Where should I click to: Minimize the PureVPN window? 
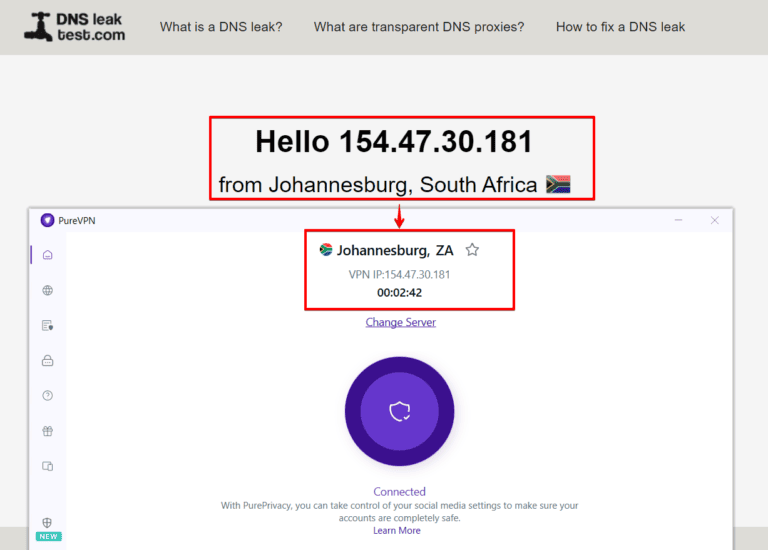point(679,220)
